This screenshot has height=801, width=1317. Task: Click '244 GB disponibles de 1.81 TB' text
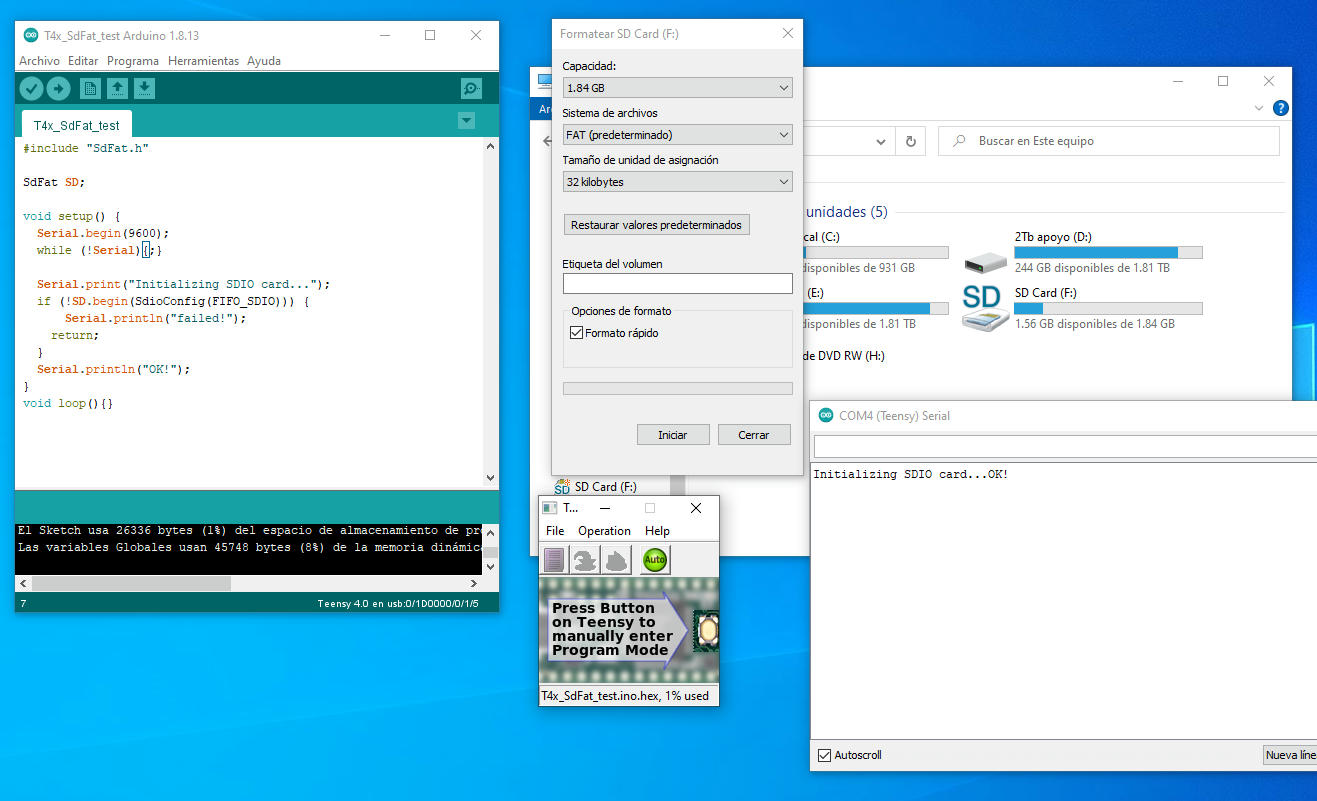click(1092, 268)
